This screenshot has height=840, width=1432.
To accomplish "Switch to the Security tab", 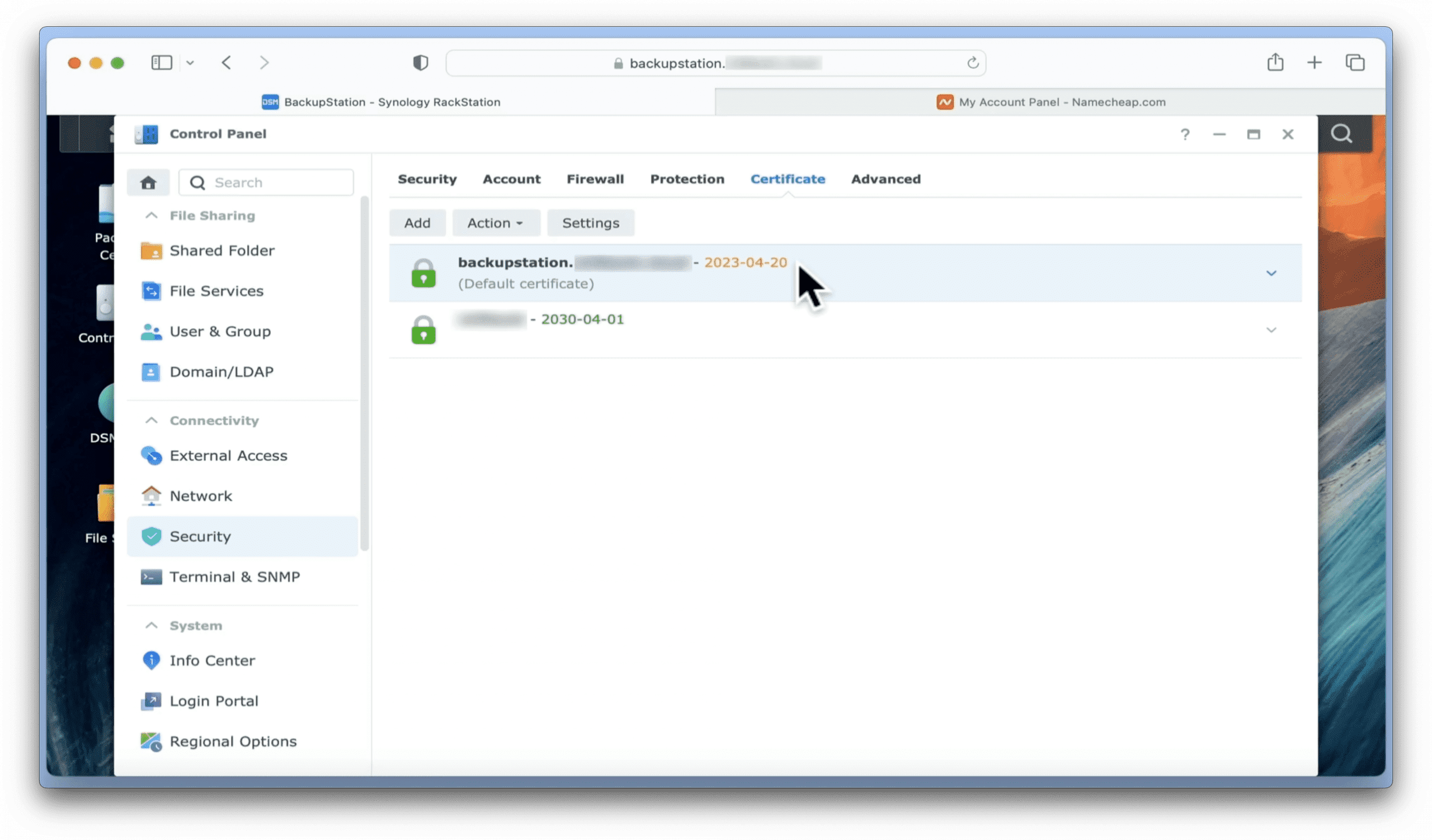I will (427, 179).
